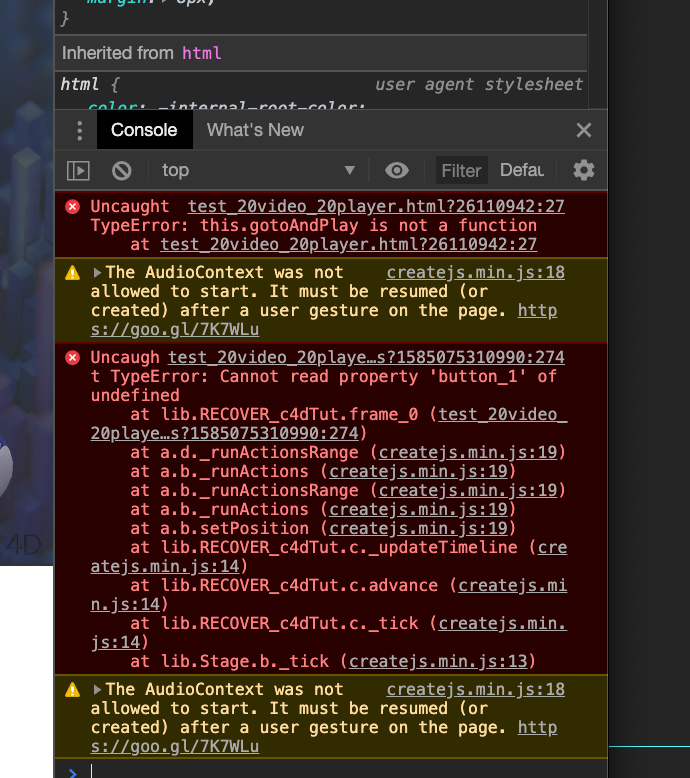The height and width of the screenshot is (778, 690).
Task: Click the 'user agent stylesheet' label
Action: [478, 84]
